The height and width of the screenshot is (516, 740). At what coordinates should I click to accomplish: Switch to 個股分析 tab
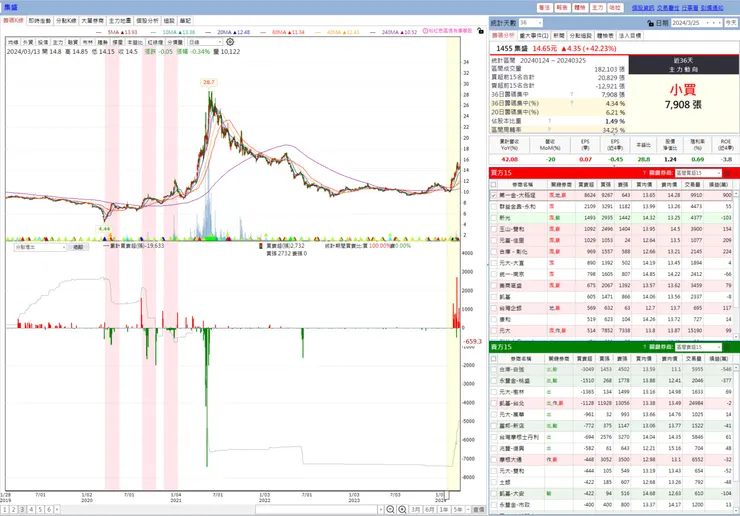tap(147, 21)
